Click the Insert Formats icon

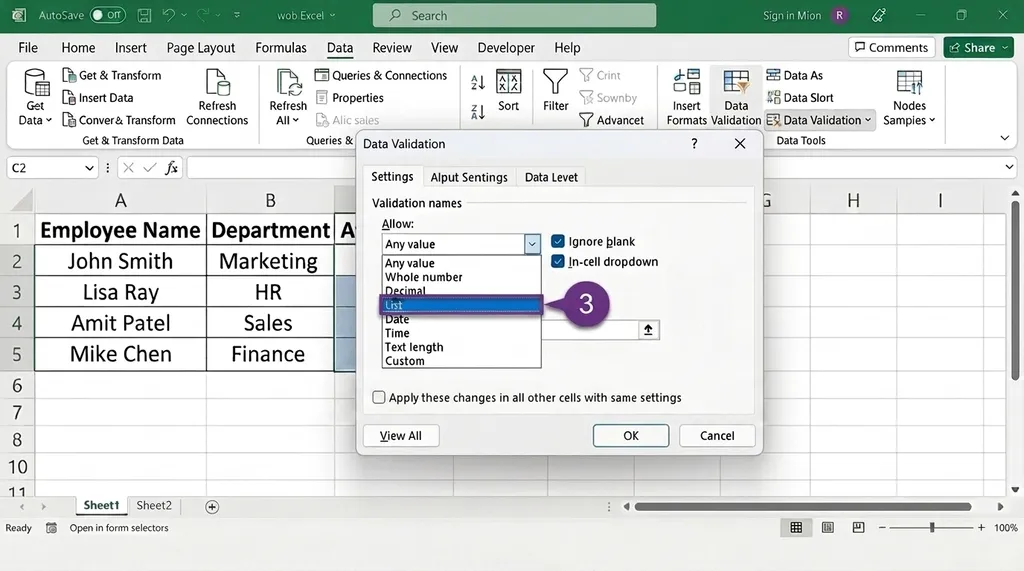point(686,82)
